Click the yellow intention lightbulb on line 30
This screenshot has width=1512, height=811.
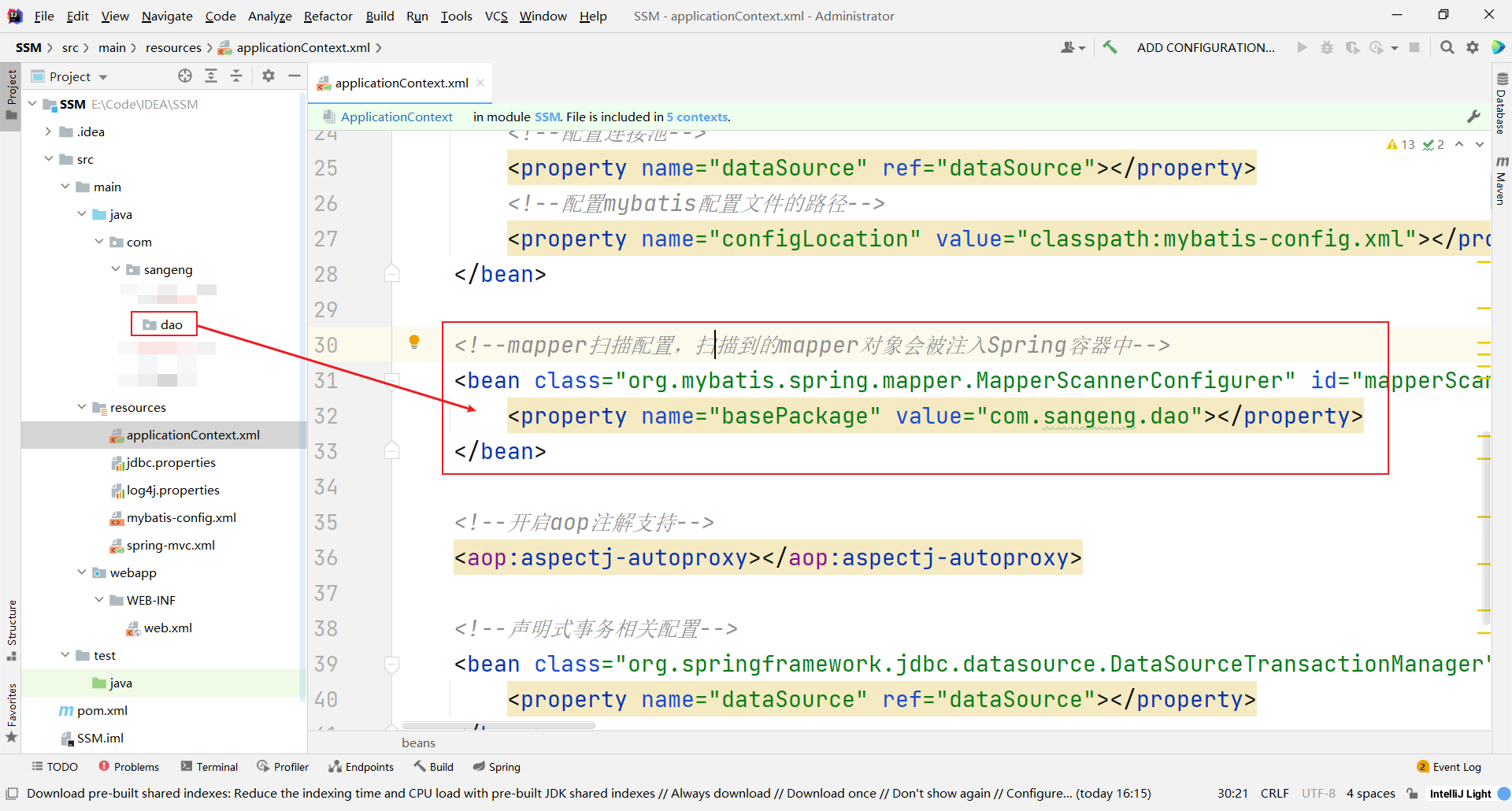[x=414, y=342]
